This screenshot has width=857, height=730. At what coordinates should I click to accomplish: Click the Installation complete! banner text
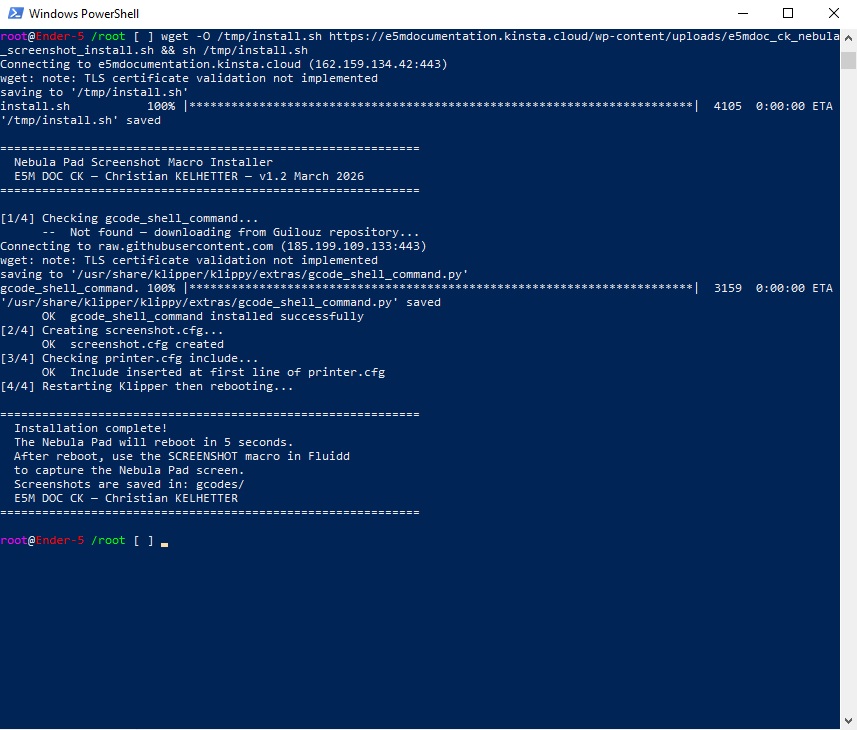90,427
